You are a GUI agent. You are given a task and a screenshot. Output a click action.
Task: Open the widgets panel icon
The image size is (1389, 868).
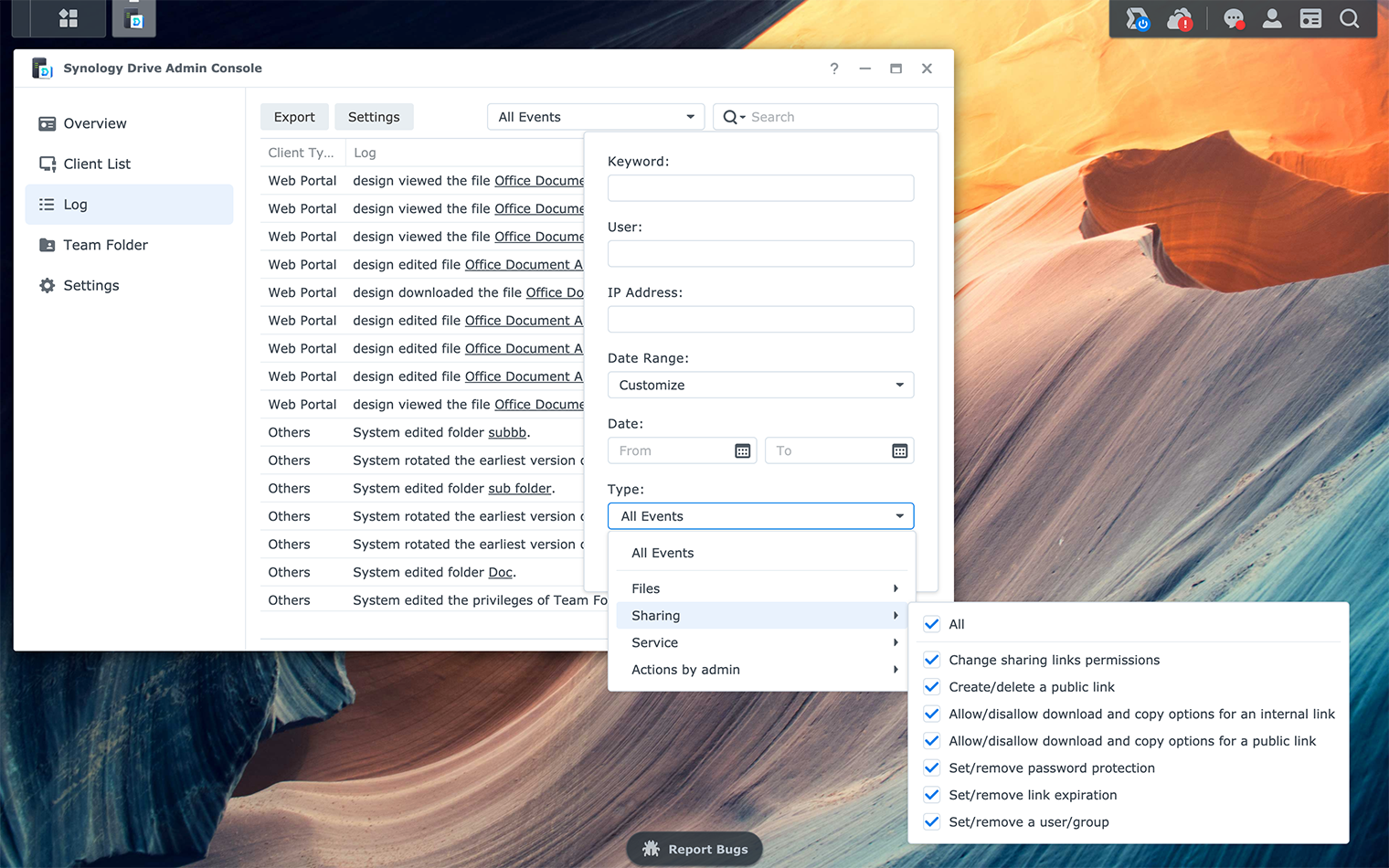pyautogui.click(x=1310, y=18)
